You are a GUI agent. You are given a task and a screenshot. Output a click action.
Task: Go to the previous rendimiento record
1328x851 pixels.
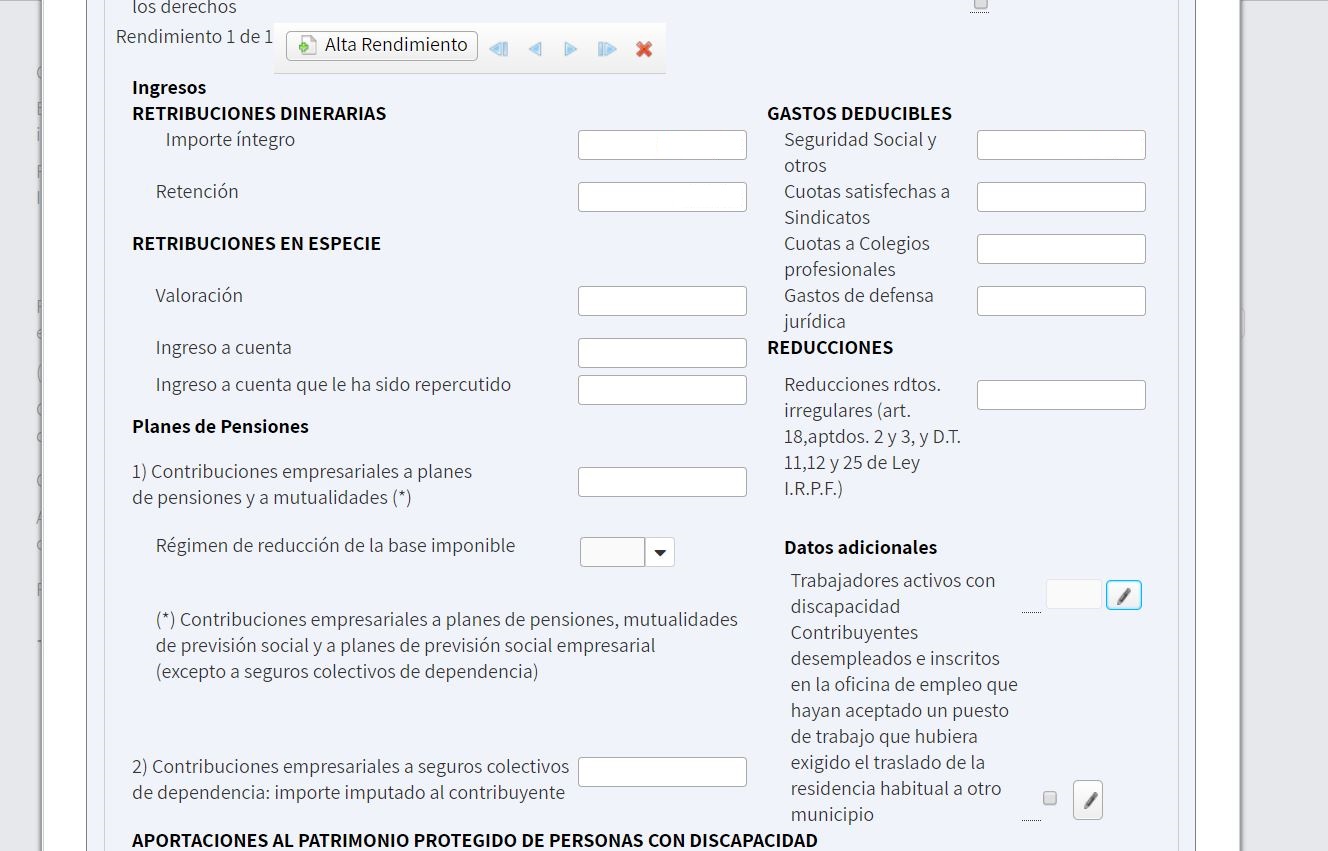click(535, 49)
